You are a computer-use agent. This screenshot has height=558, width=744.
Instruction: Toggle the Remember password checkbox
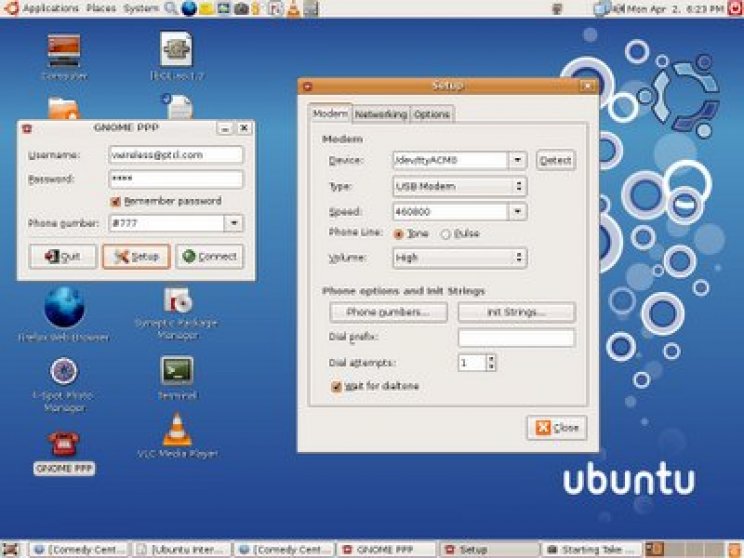pos(115,202)
